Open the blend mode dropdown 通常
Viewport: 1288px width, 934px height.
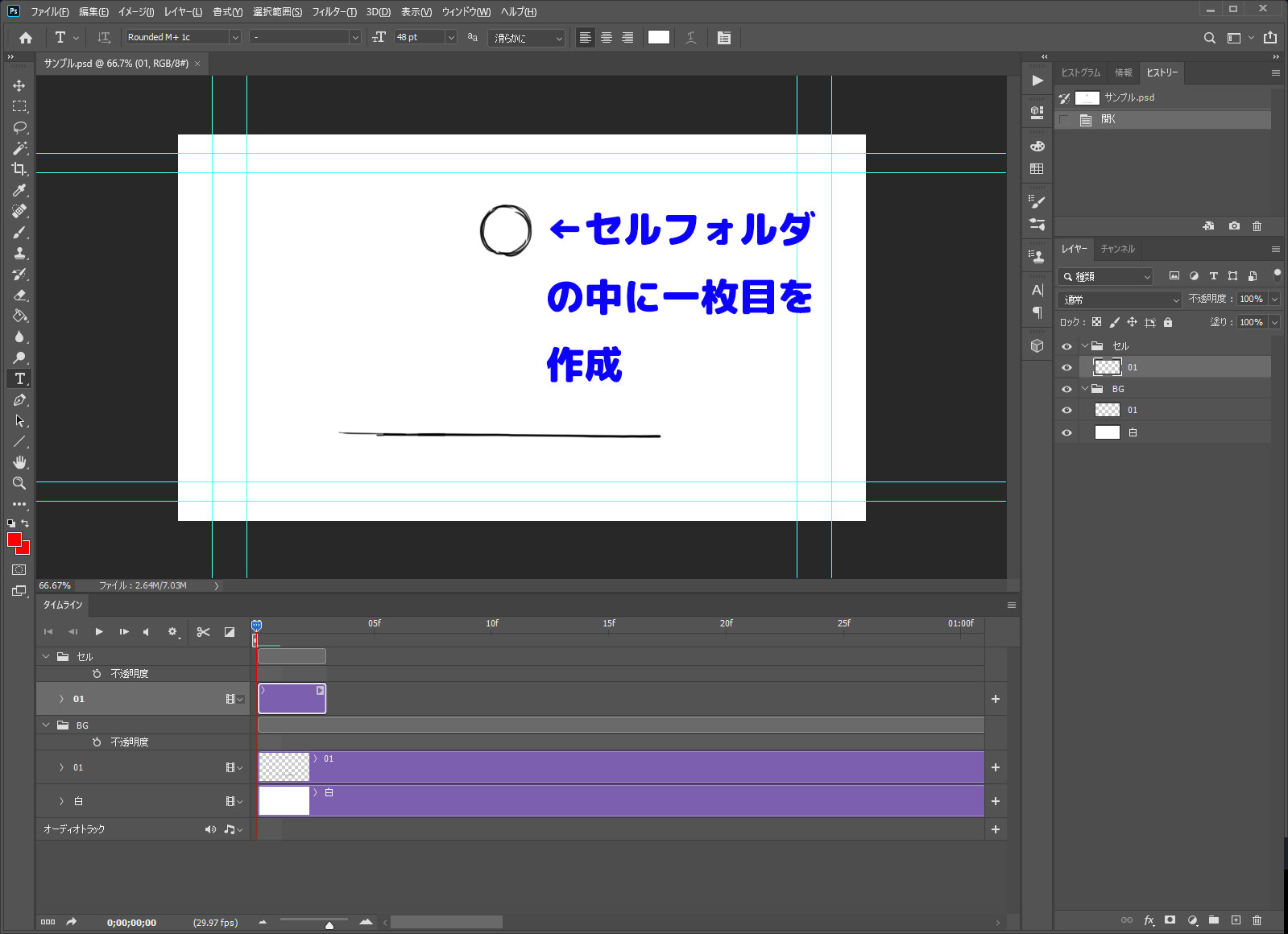coord(1120,300)
